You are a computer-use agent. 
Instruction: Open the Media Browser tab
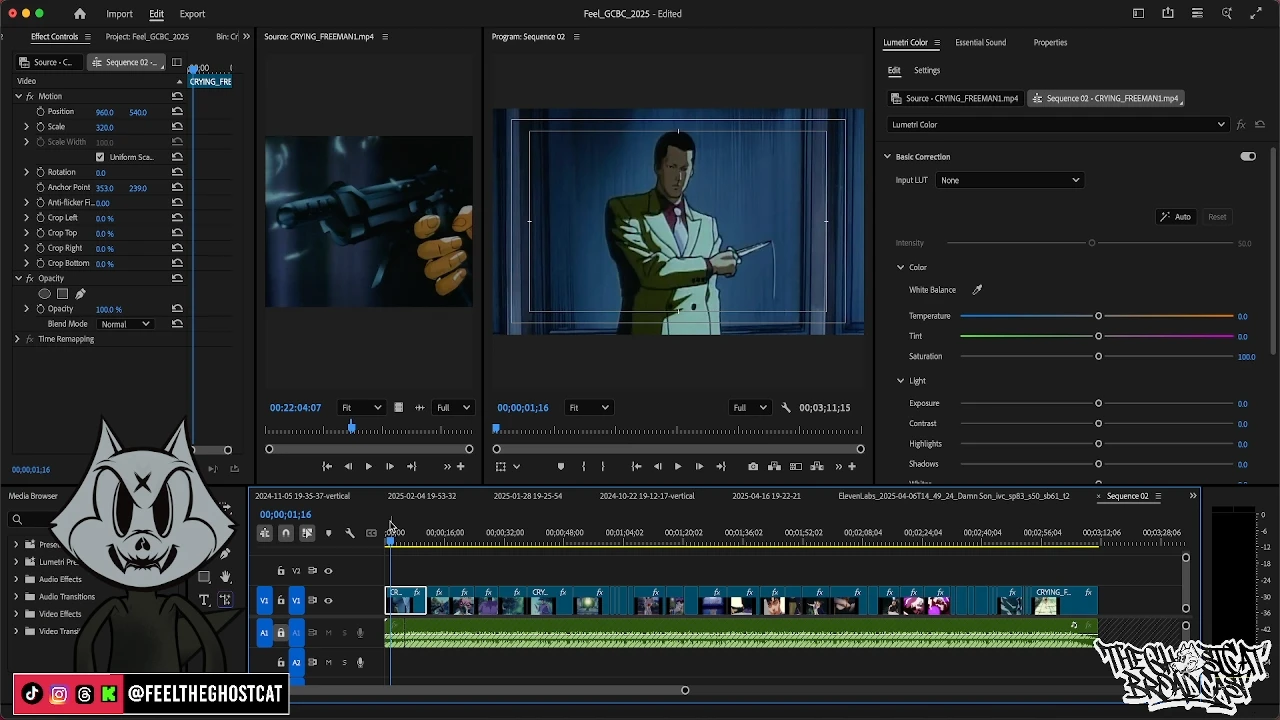33,496
